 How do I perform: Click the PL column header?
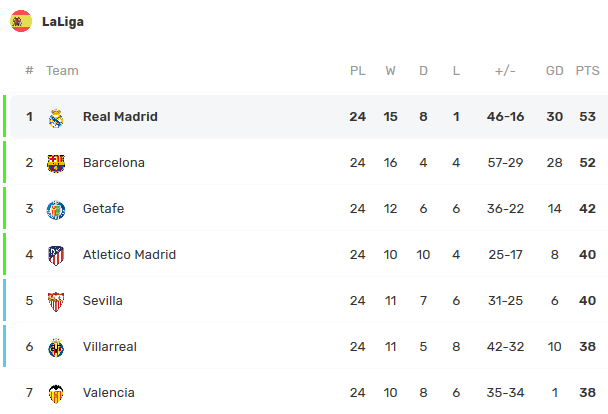click(x=358, y=71)
